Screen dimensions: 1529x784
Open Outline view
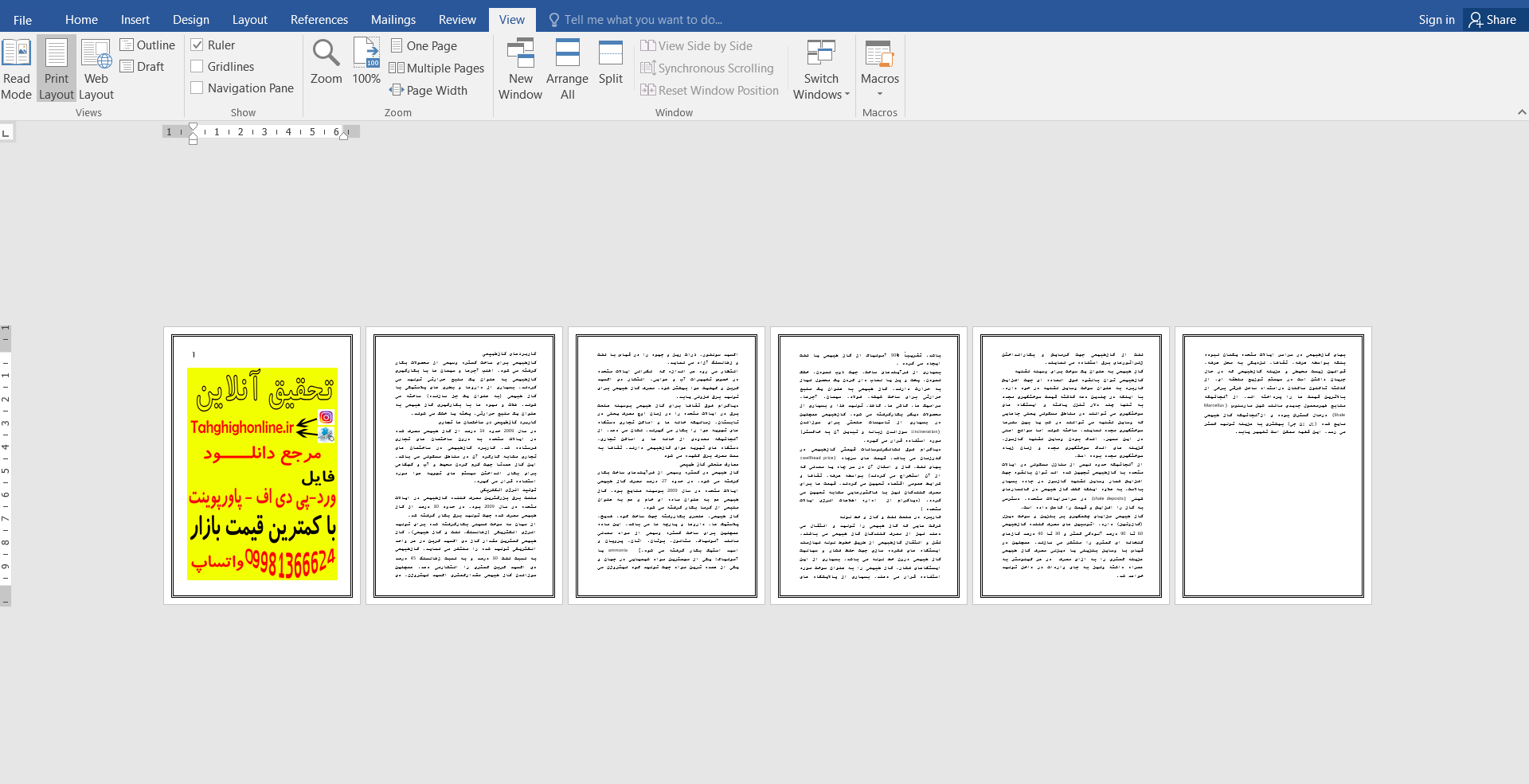147,45
